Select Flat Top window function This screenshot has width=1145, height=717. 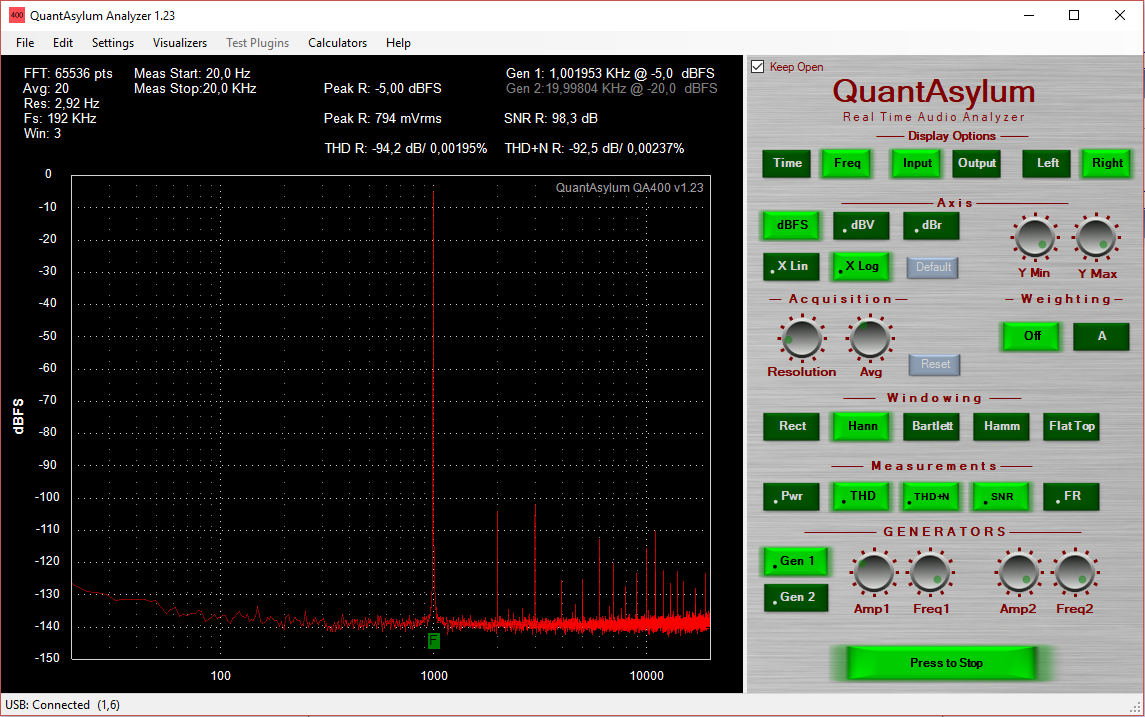(x=1071, y=426)
